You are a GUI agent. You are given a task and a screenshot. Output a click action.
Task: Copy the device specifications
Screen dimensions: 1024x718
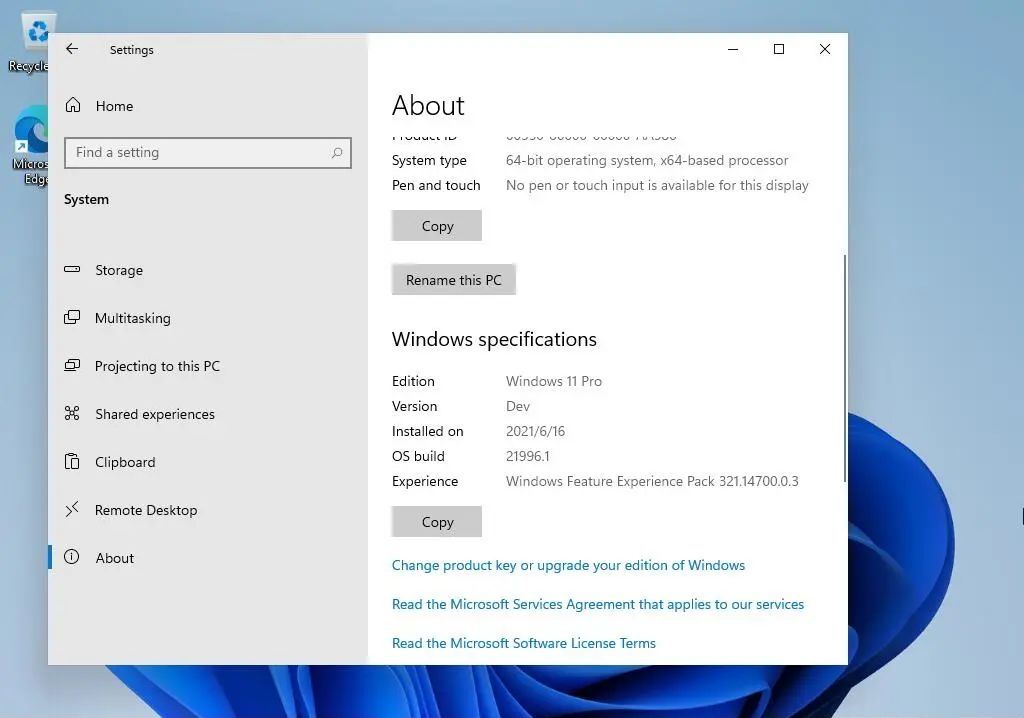click(x=437, y=225)
